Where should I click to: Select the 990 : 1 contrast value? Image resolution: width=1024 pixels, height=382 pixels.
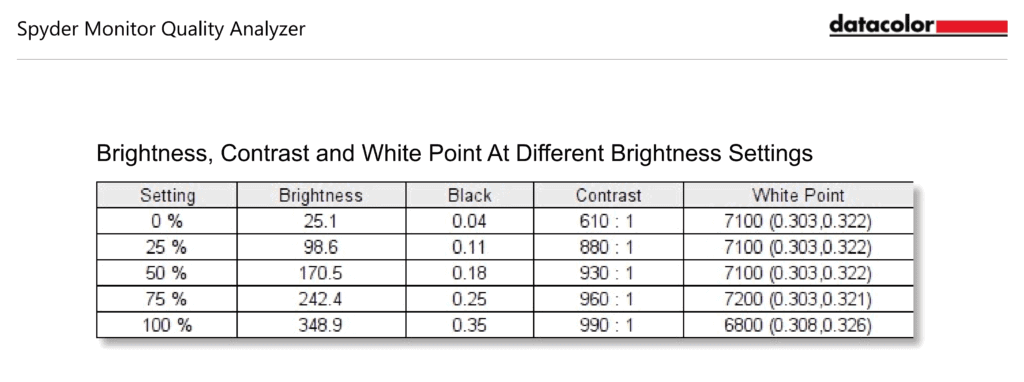pyautogui.click(x=607, y=325)
